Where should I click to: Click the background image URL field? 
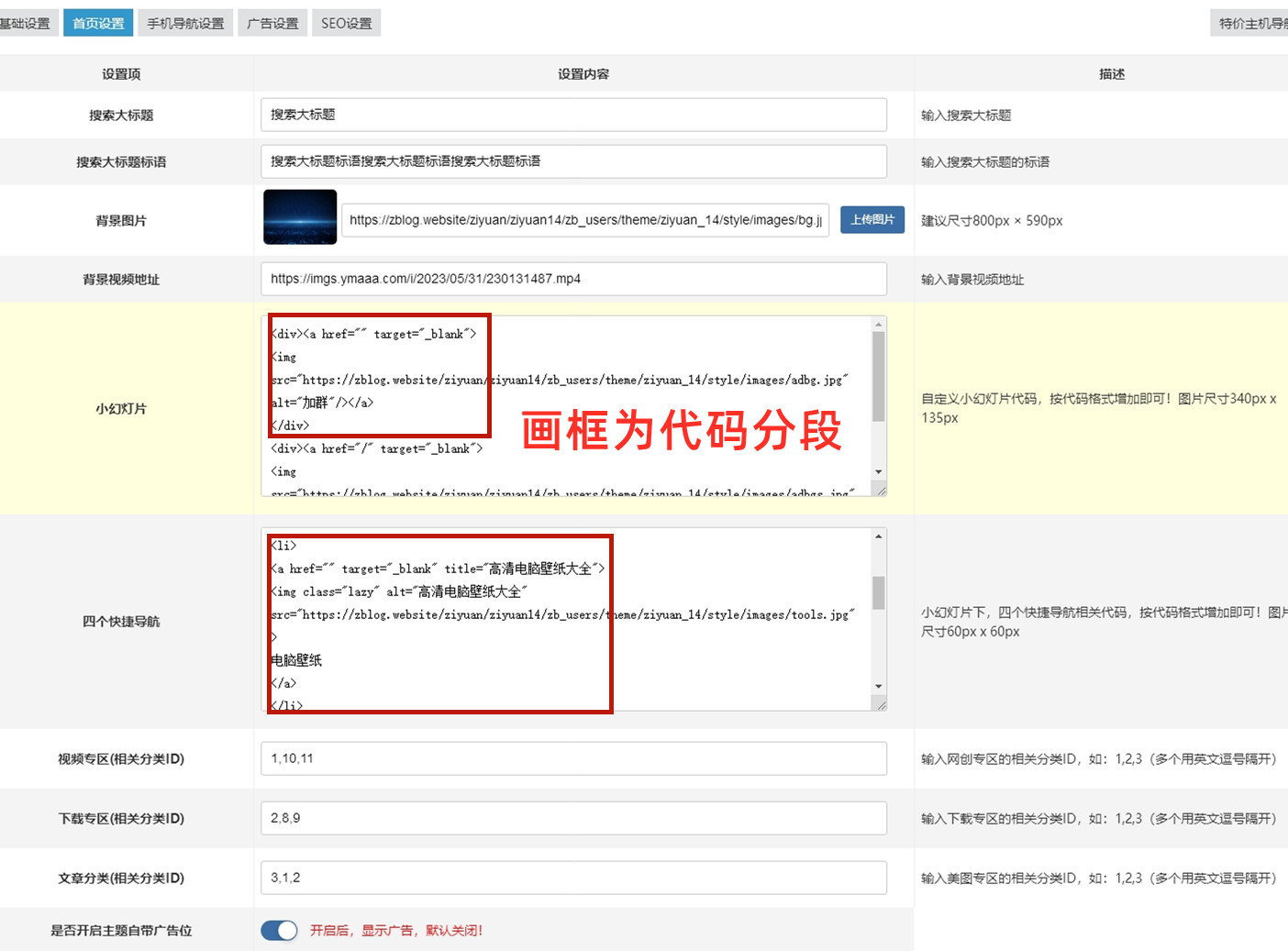(585, 220)
